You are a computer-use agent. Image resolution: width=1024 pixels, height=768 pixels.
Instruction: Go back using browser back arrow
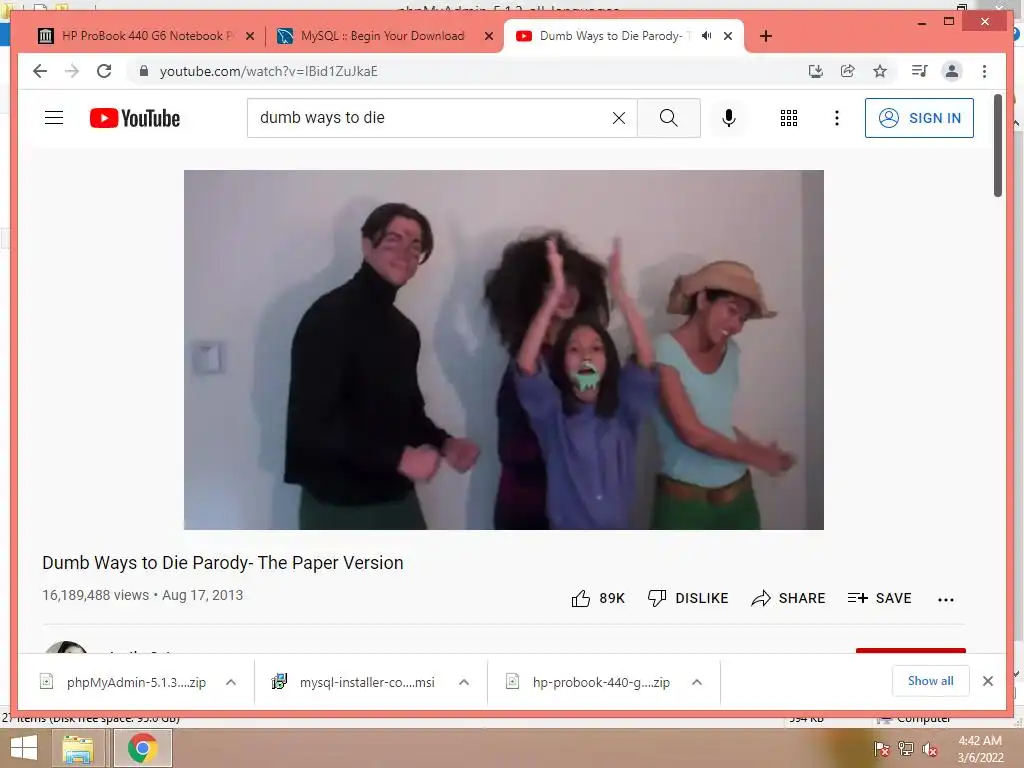pyautogui.click(x=40, y=71)
